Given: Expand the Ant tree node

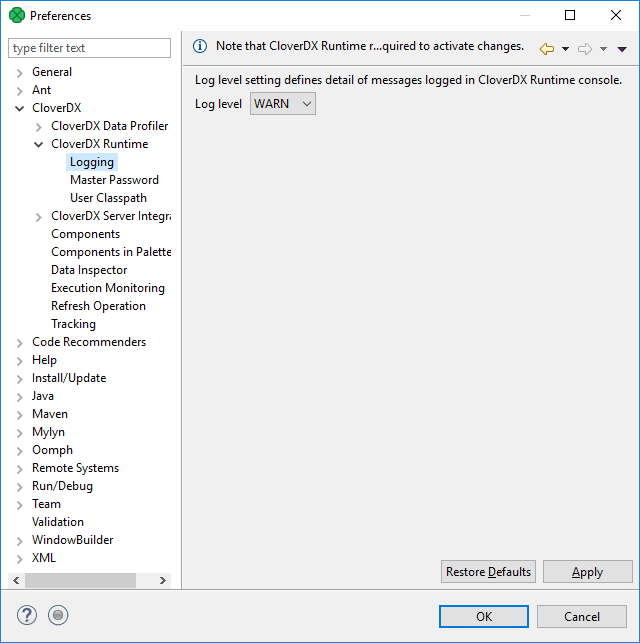Looking at the screenshot, I should pyautogui.click(x=20, y=91).
